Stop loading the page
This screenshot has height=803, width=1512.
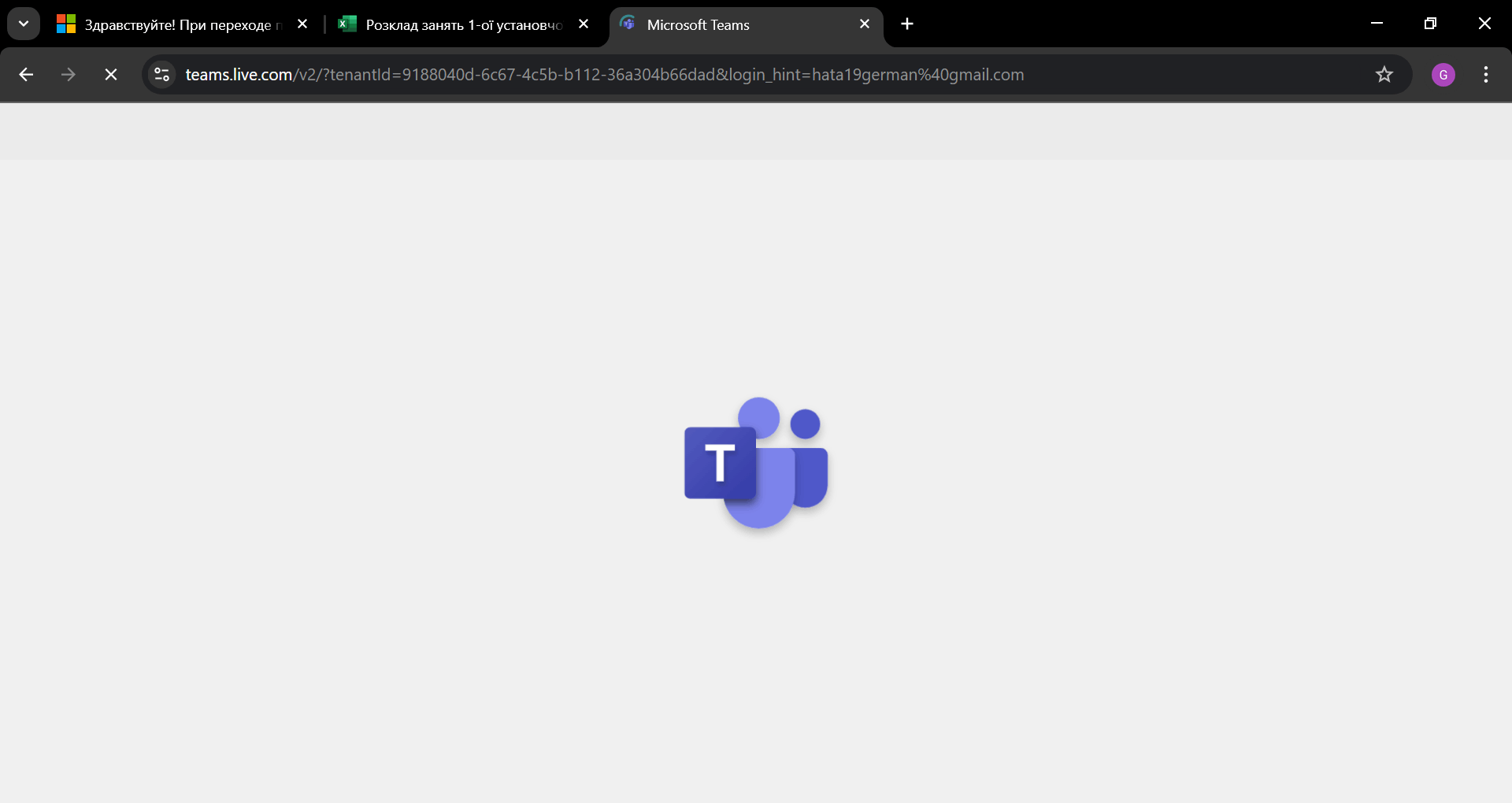pos(111,75)
